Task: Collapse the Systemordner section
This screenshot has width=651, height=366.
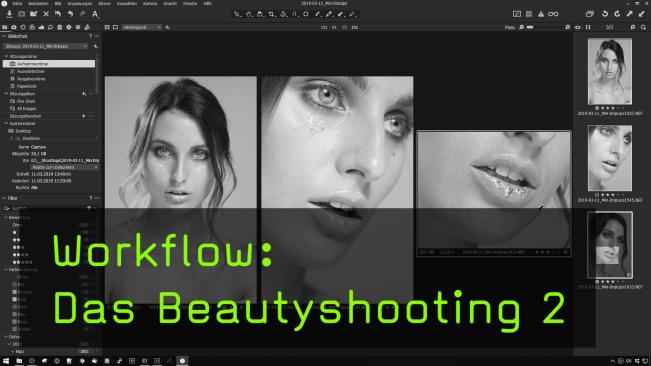Action: pyautogui.click(x=6, y=124)
